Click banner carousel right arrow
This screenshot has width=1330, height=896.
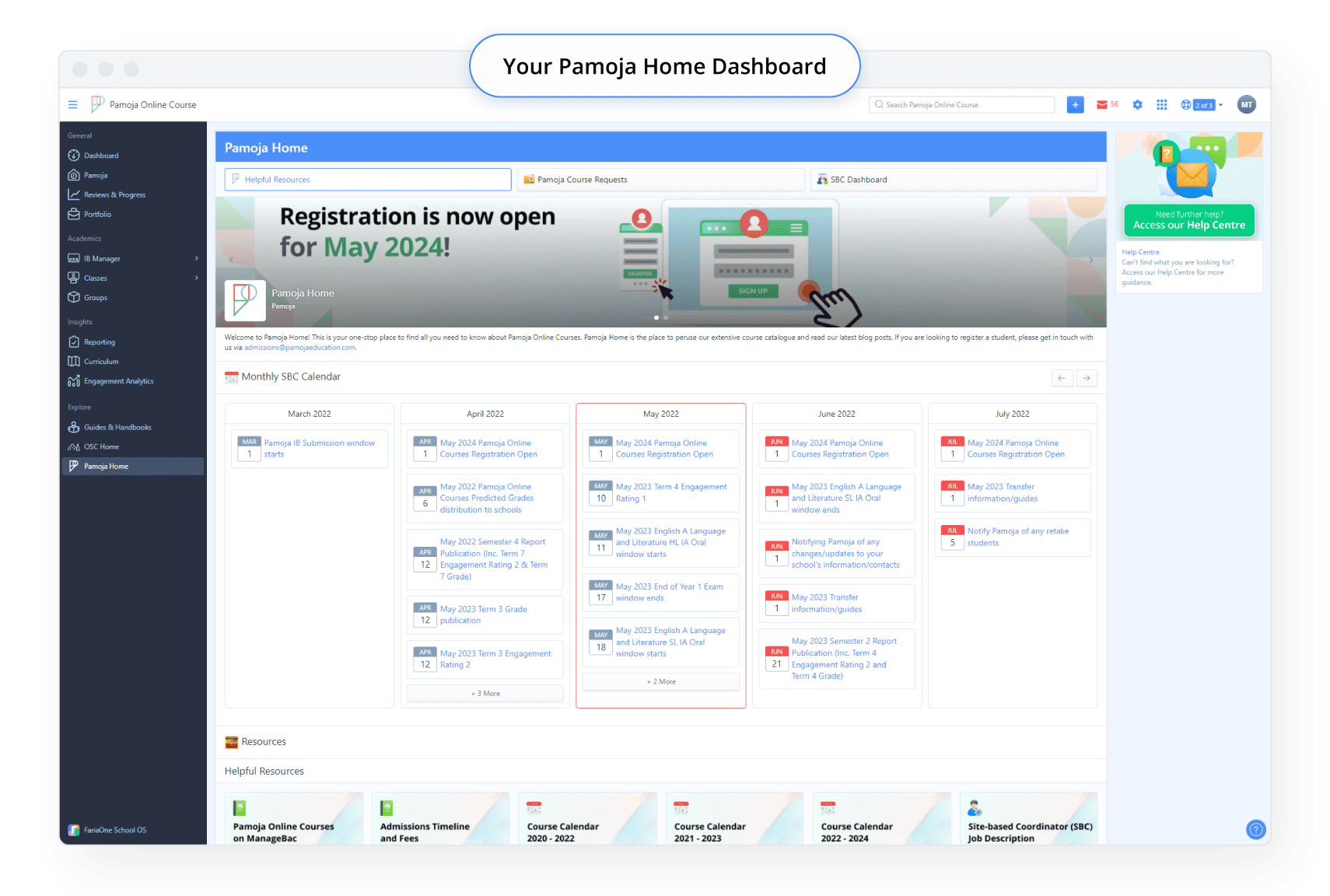1090,260
